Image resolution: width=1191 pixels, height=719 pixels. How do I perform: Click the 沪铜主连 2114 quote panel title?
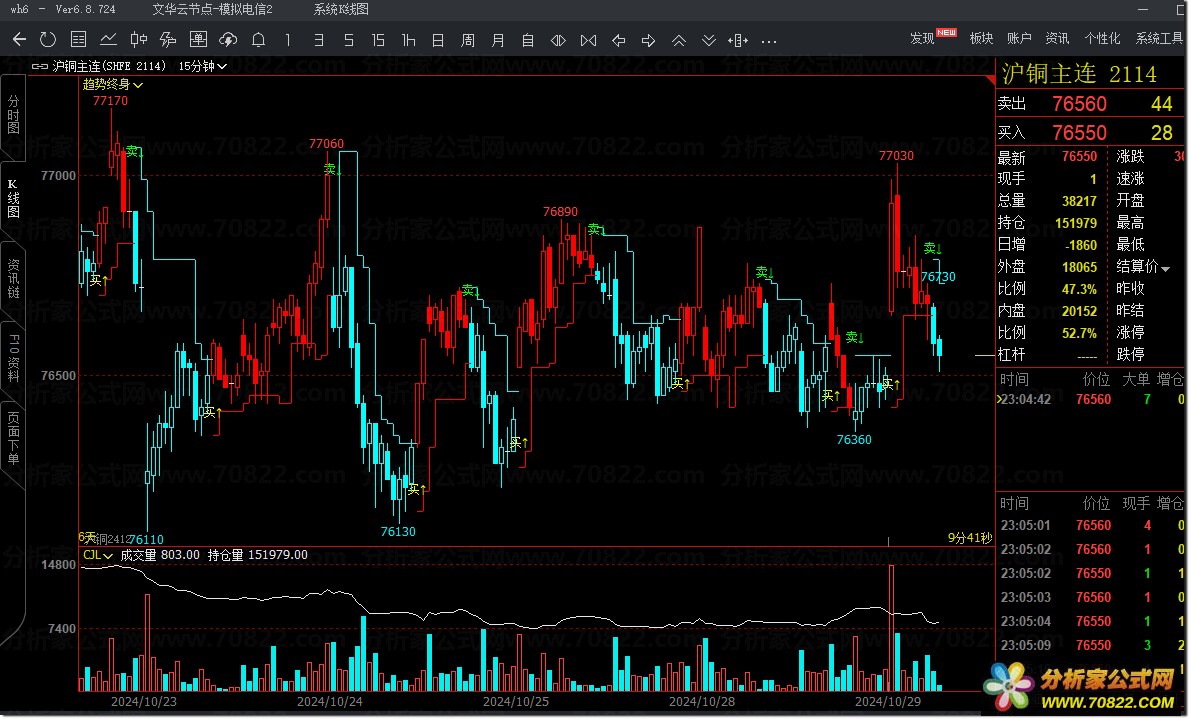point(1079,74)
